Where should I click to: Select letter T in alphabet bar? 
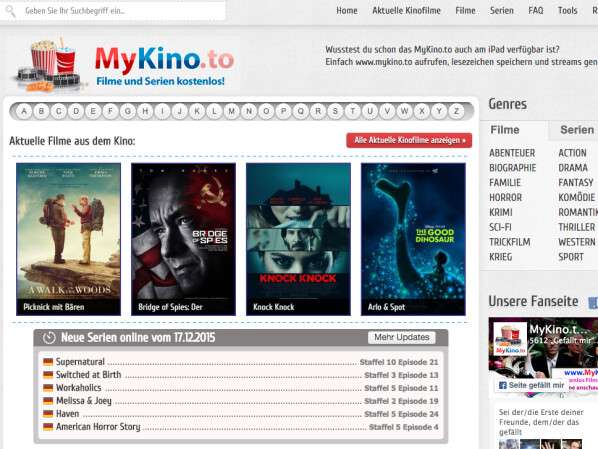click(x=352, y=111)
